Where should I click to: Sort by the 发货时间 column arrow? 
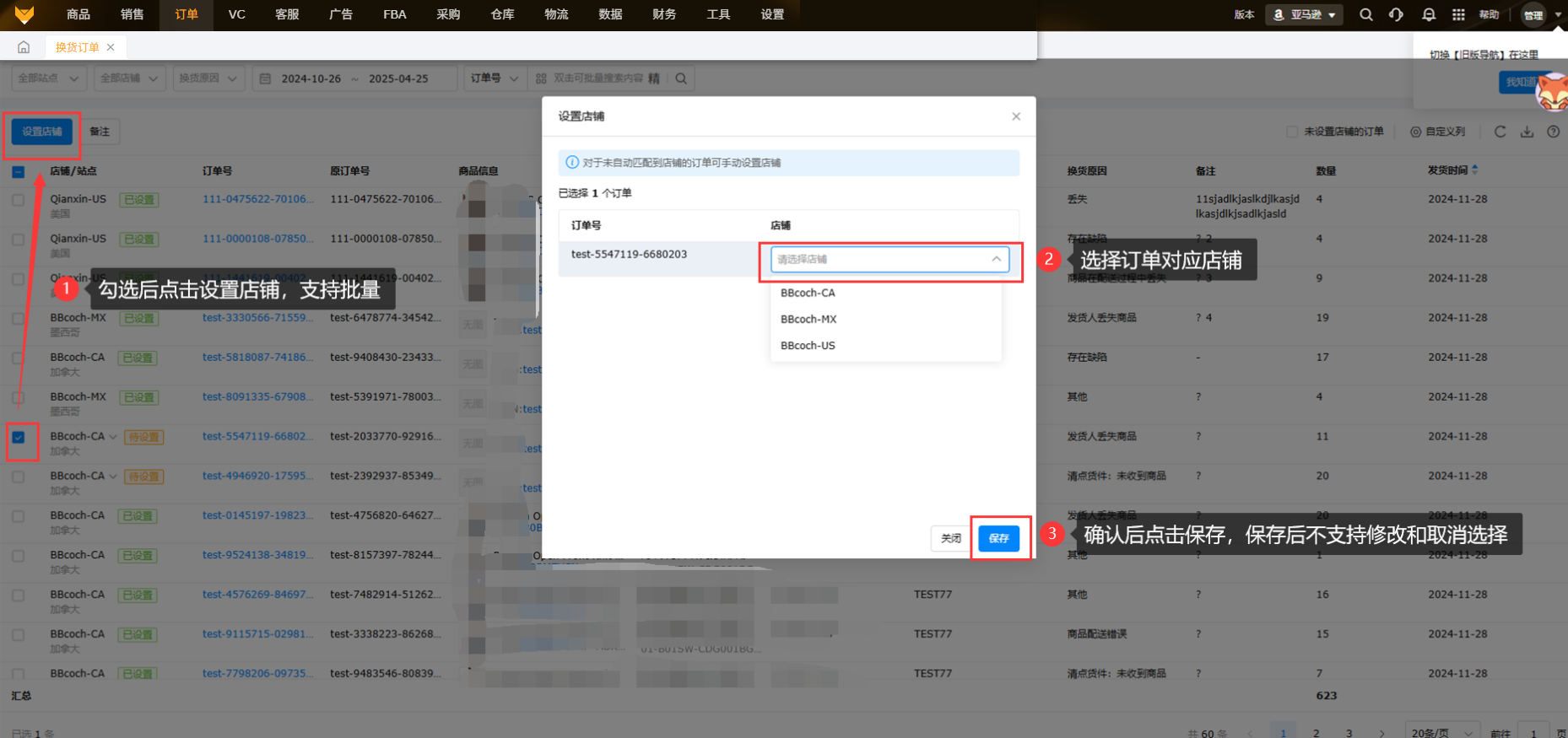1475,170
